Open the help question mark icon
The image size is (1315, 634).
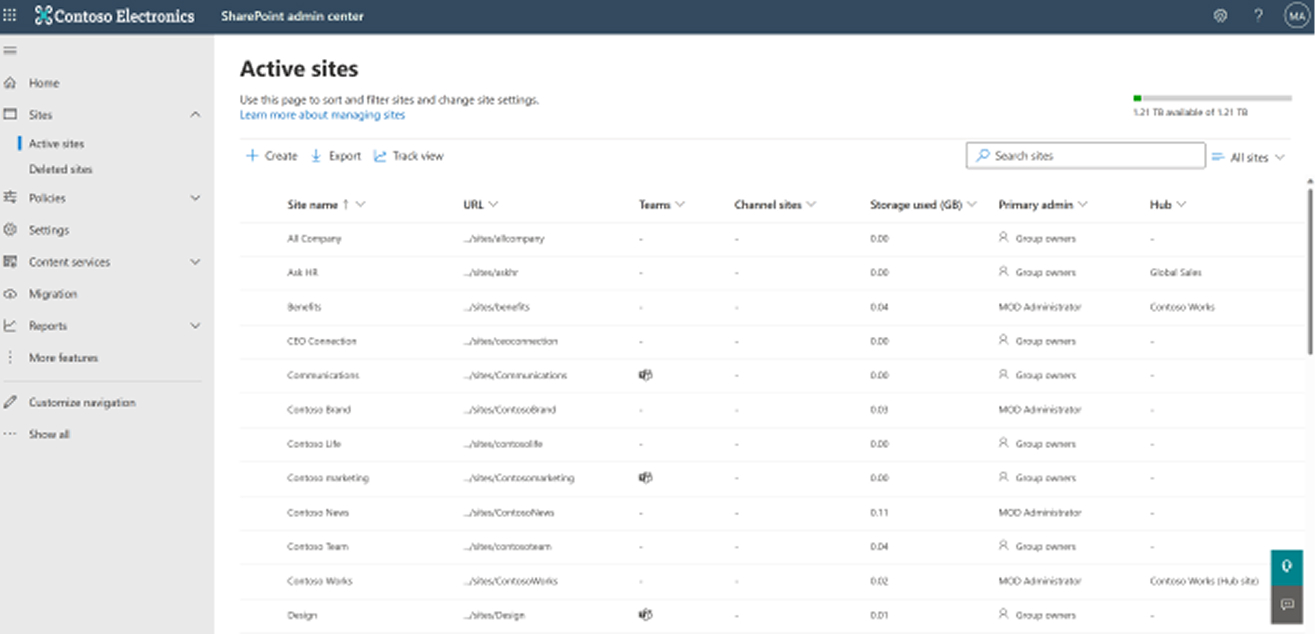coord(1258,16)
